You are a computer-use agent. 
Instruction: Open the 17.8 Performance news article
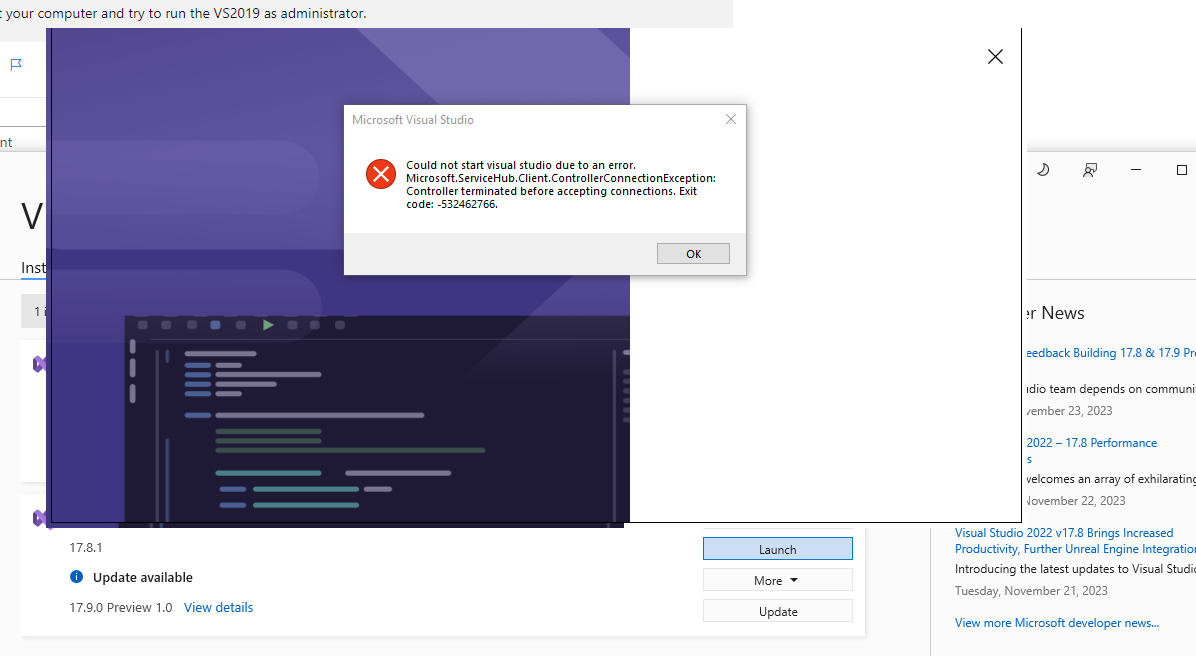[x=1092, y=450]
